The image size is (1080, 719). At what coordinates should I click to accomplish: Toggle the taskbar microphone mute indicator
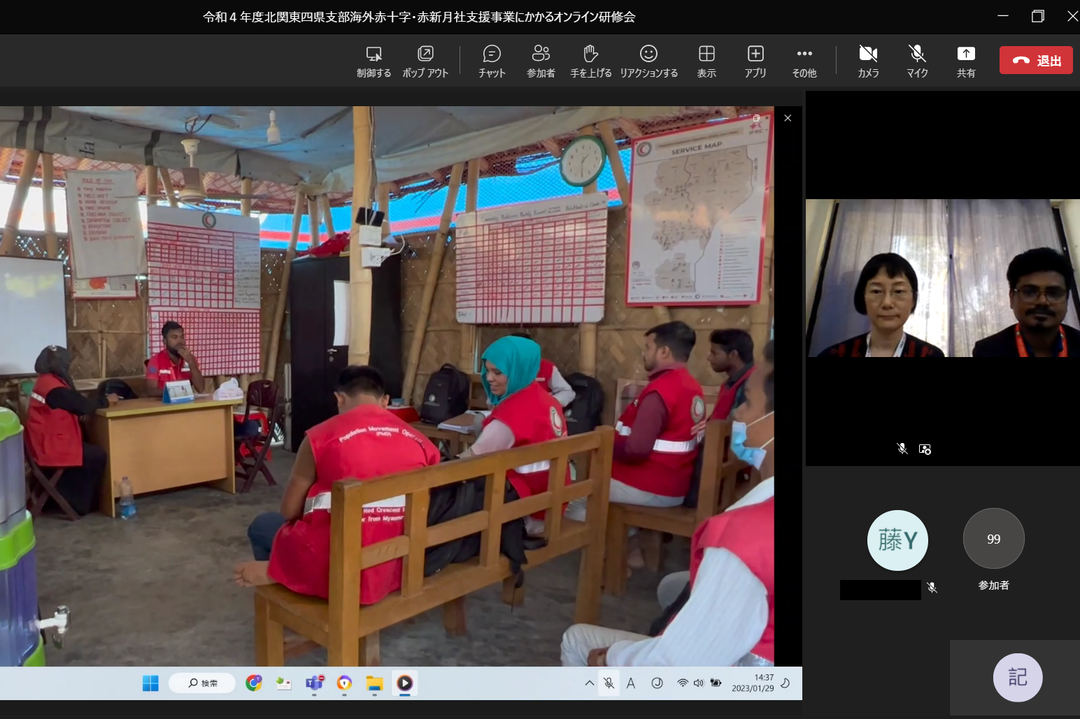(608, 683)
